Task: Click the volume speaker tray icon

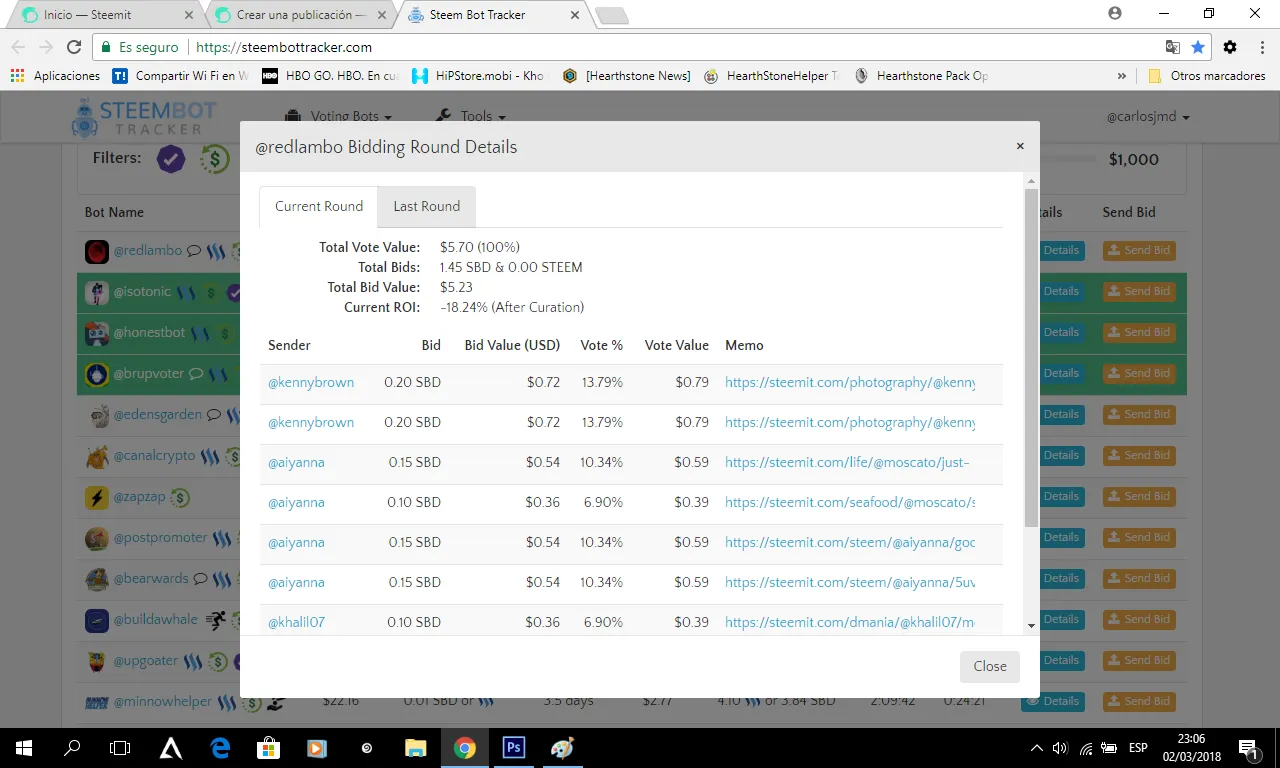Action: coord(1061,748)
